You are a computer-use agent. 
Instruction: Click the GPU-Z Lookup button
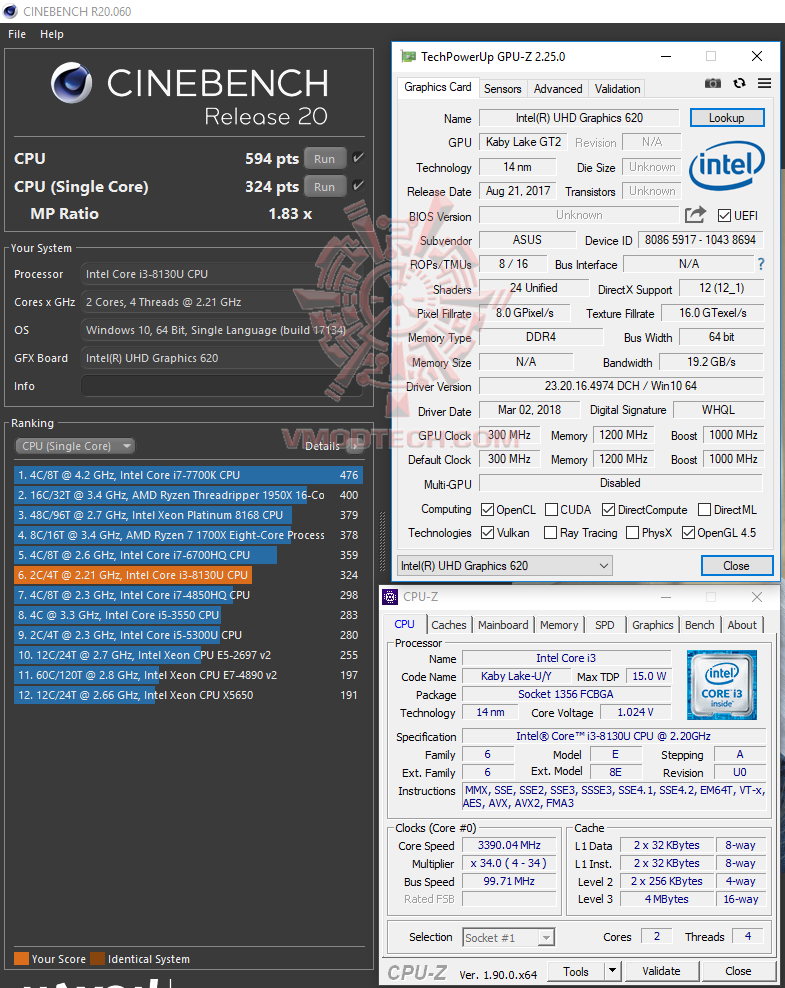tap(727, 118)
